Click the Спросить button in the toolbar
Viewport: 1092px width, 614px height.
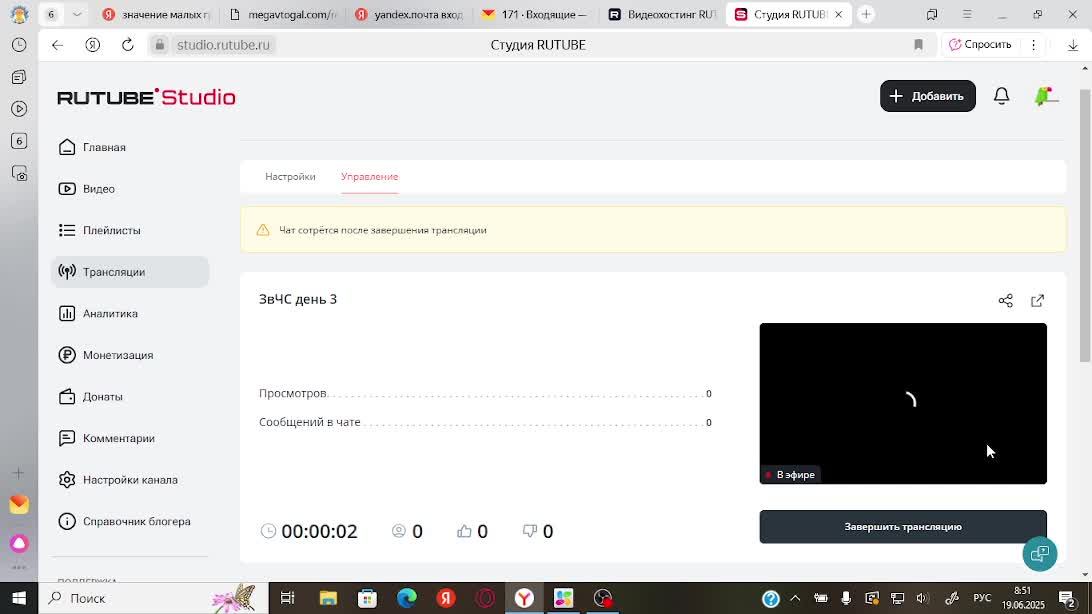point(980,45)
